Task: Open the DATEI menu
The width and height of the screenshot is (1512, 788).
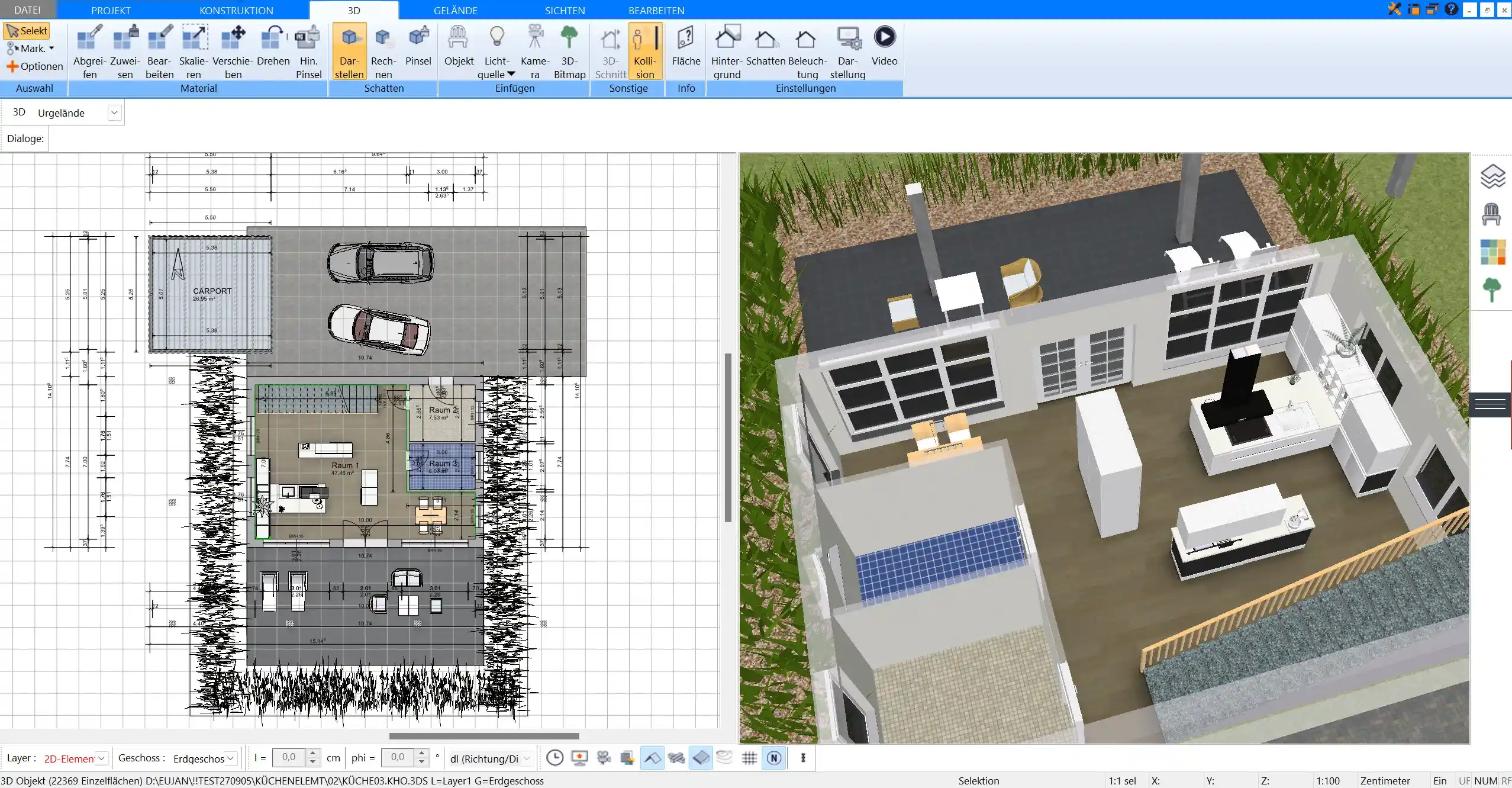Action: tap(27, 10)
